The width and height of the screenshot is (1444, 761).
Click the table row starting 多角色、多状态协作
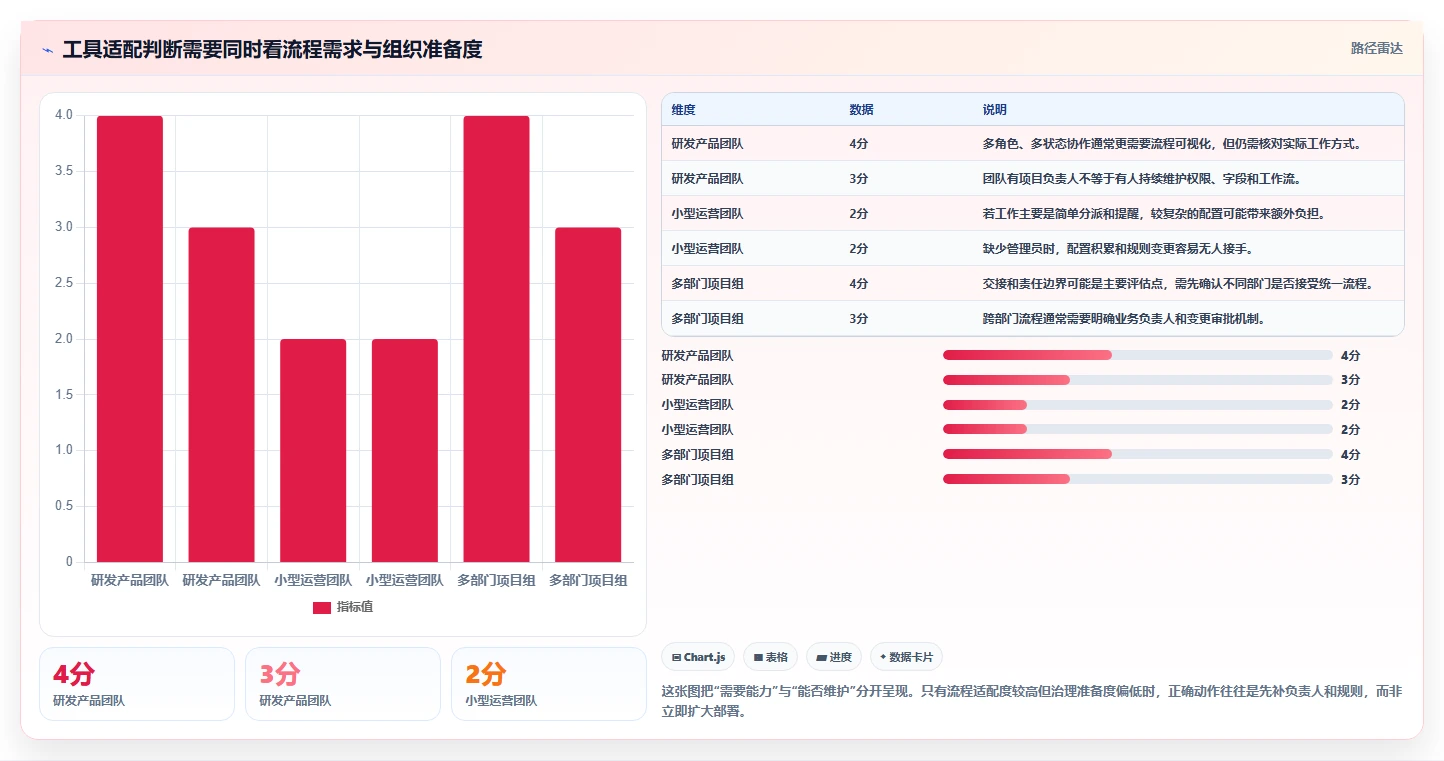click(x=1033, y=143)
